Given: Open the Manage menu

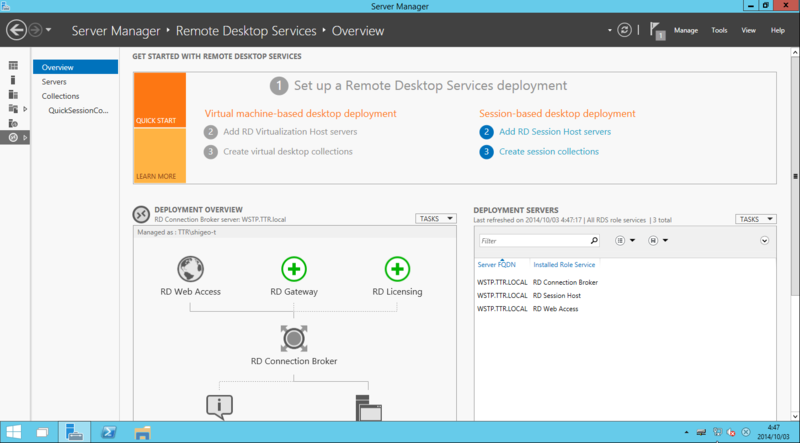Looking at the screenshot, I should [686, 31].
